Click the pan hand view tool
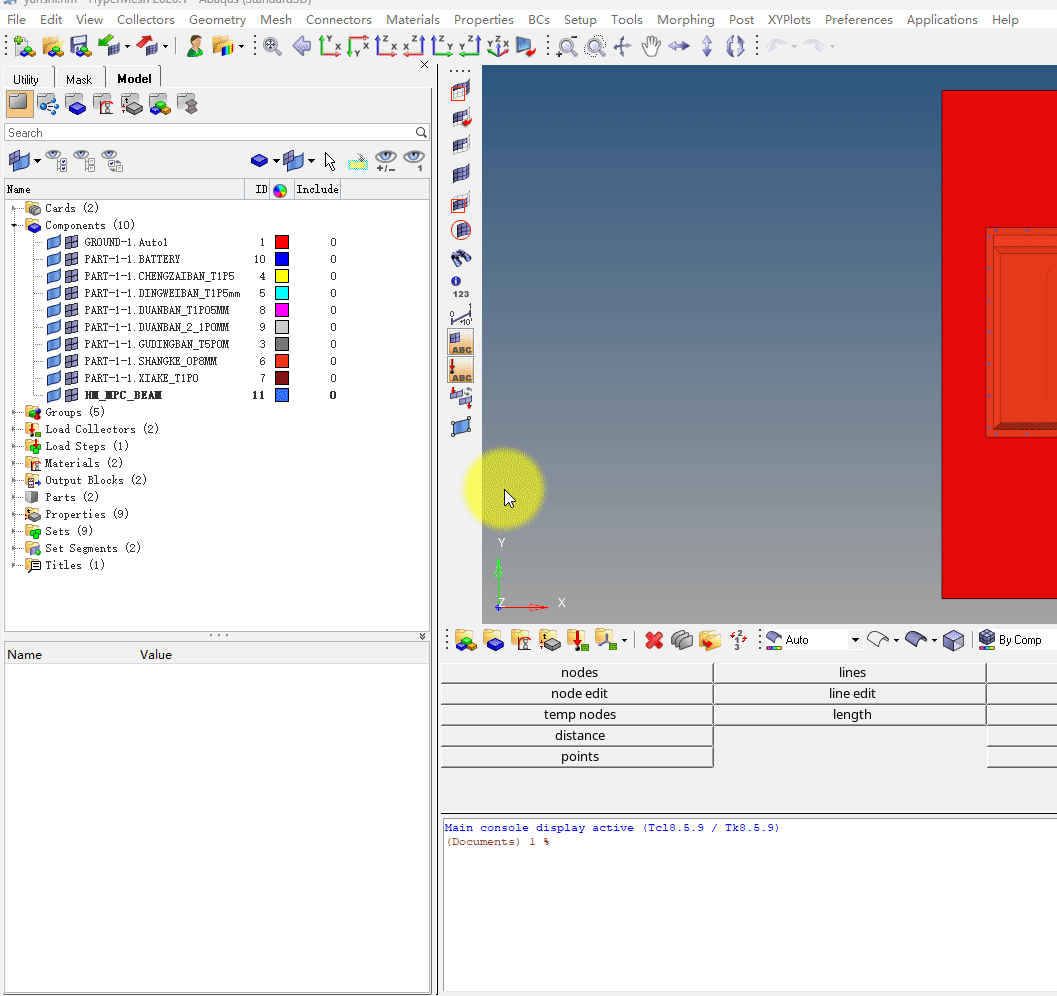Image resolution: width=1057 pixels, height=996 pixels. pos(651,46)
